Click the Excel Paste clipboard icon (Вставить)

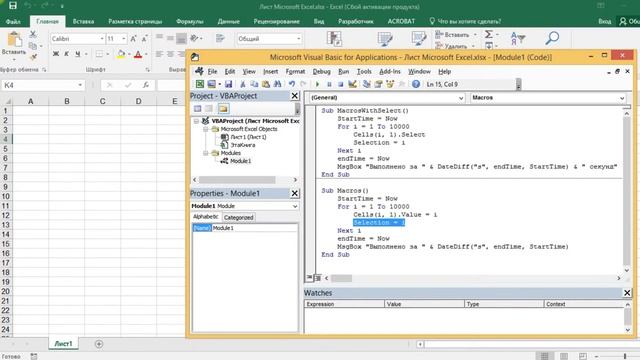click(x=14, y=40)
